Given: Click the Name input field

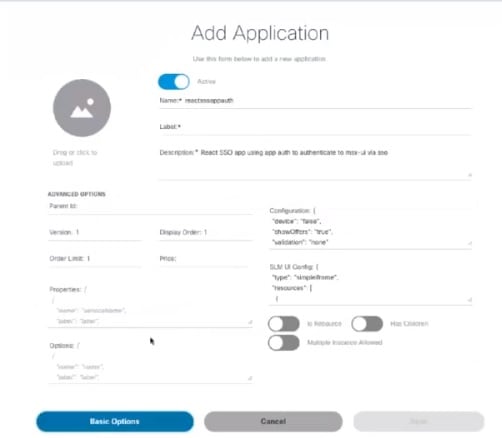Looking at the screenshot, I should pos(315,101).
